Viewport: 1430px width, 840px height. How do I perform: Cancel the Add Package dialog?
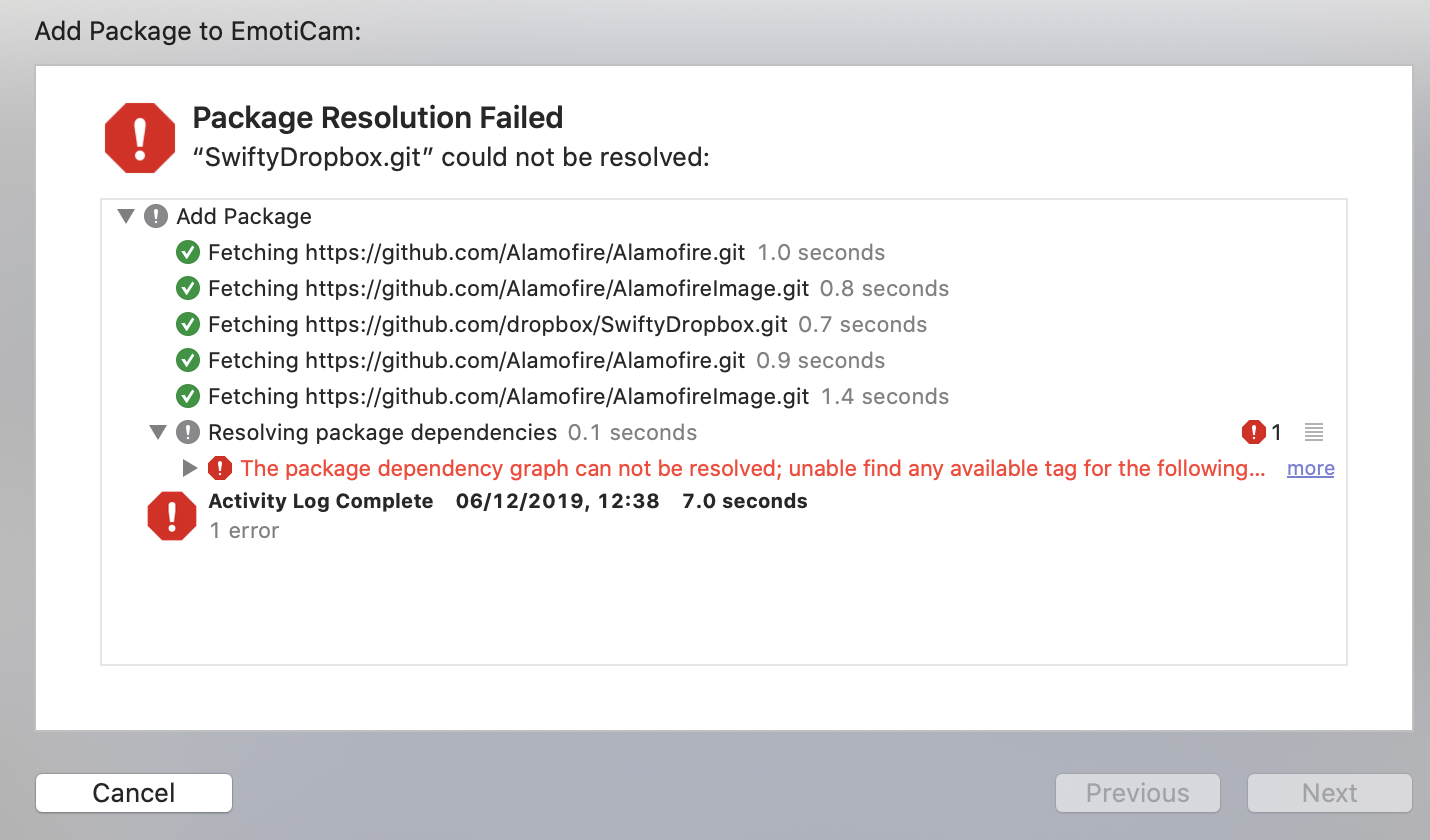point(133,792)
